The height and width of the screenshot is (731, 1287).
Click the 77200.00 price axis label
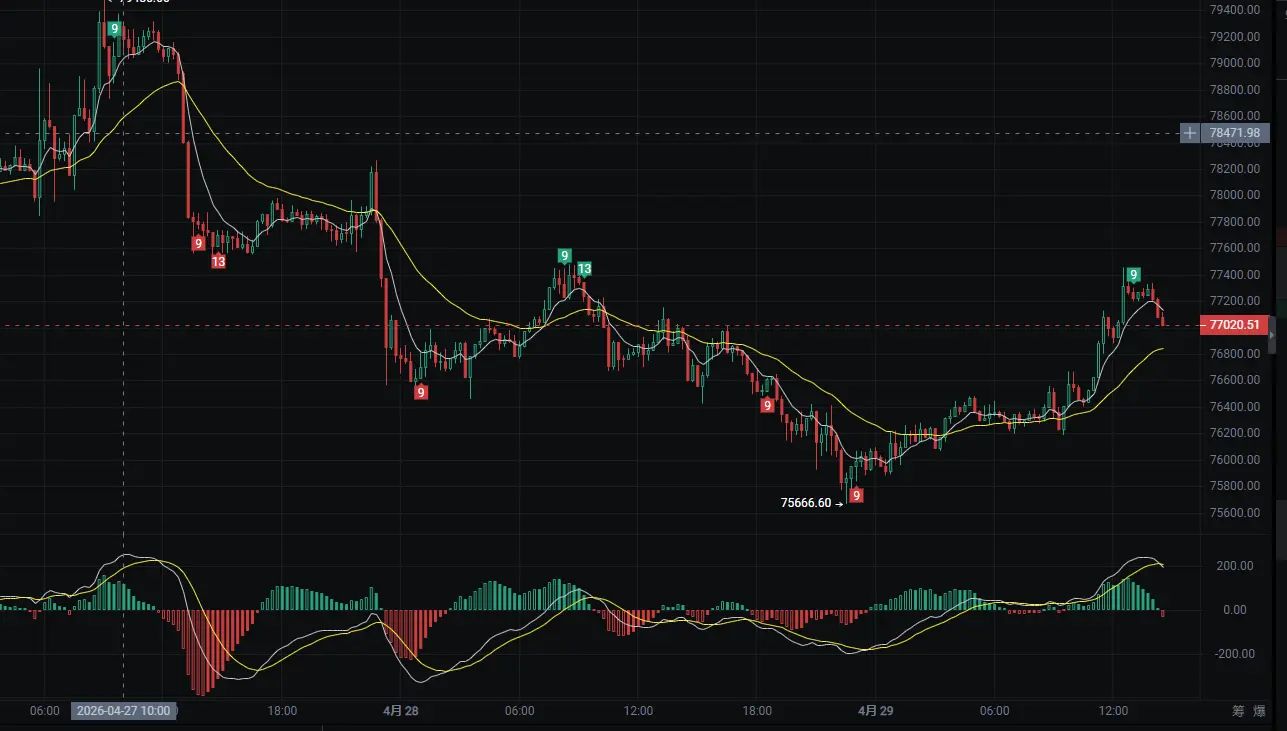(1233, 301)
